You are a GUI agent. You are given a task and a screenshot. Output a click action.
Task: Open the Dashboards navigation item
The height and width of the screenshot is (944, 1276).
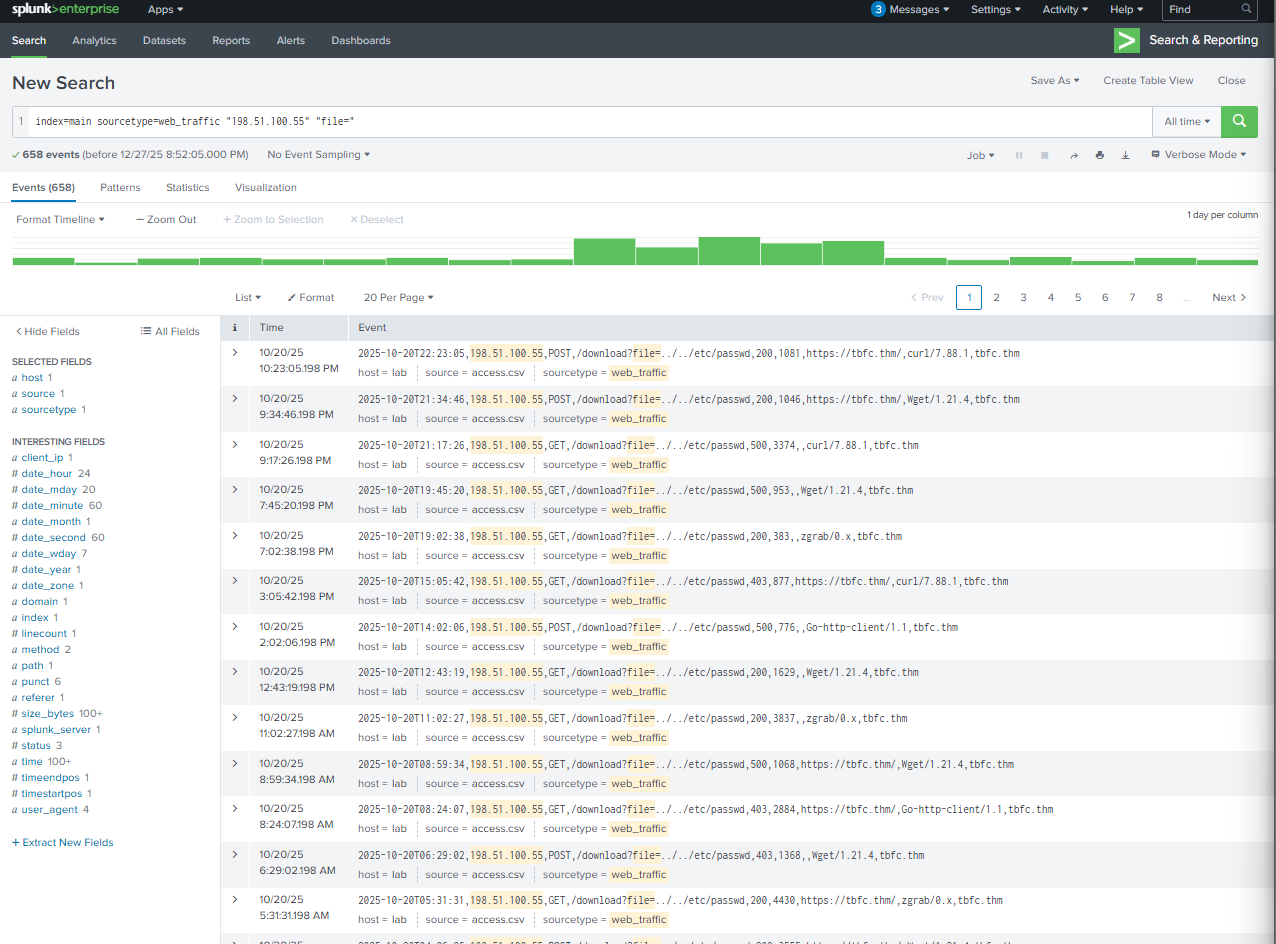(x=360, y=40)
